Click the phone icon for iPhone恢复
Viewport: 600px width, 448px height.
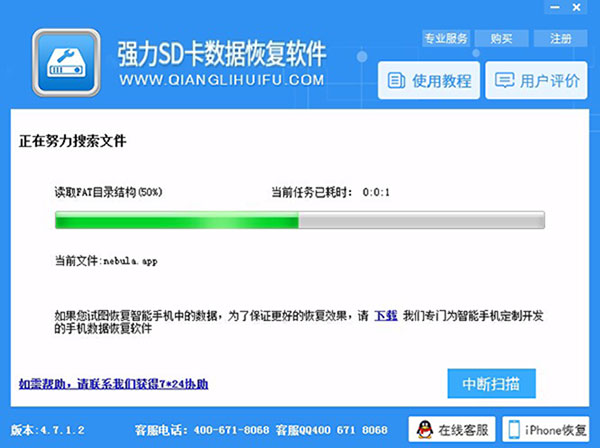click(x=514, y=430)
